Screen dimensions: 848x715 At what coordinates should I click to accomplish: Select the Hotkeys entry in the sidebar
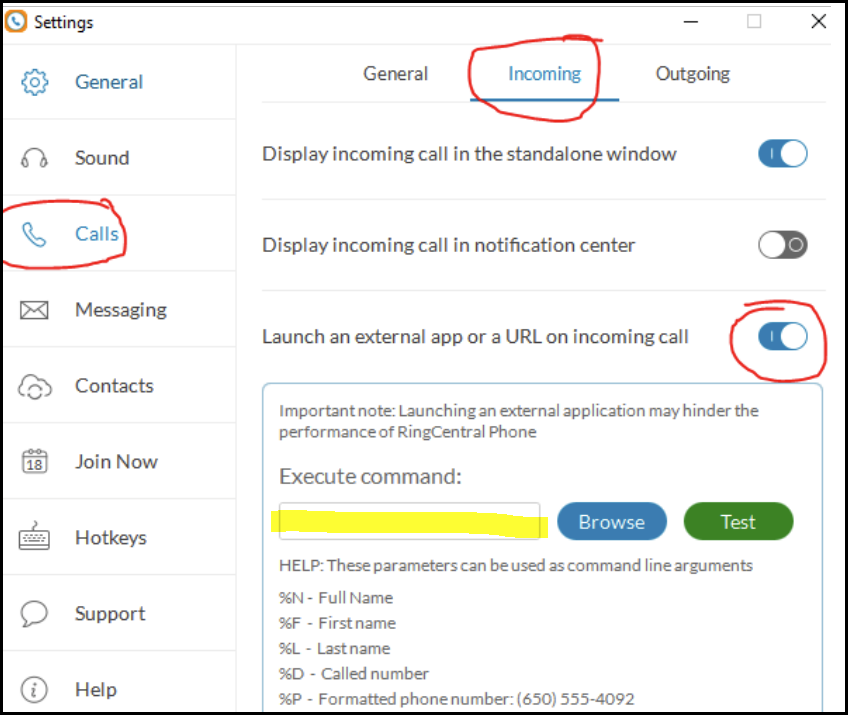click(x=110, y=537)
